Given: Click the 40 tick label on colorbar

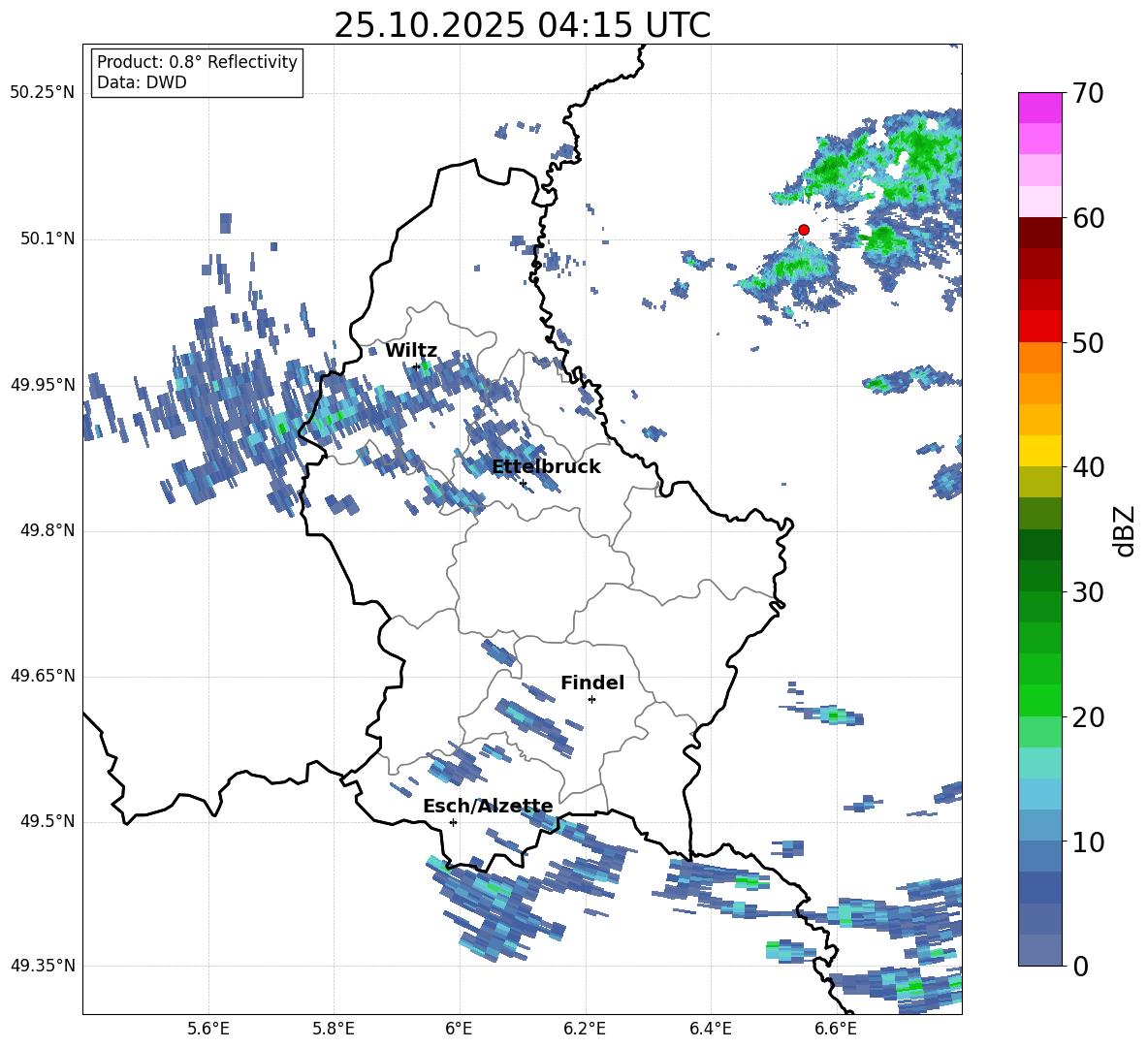Looking at the screenshot, I should pos(1088,467).
